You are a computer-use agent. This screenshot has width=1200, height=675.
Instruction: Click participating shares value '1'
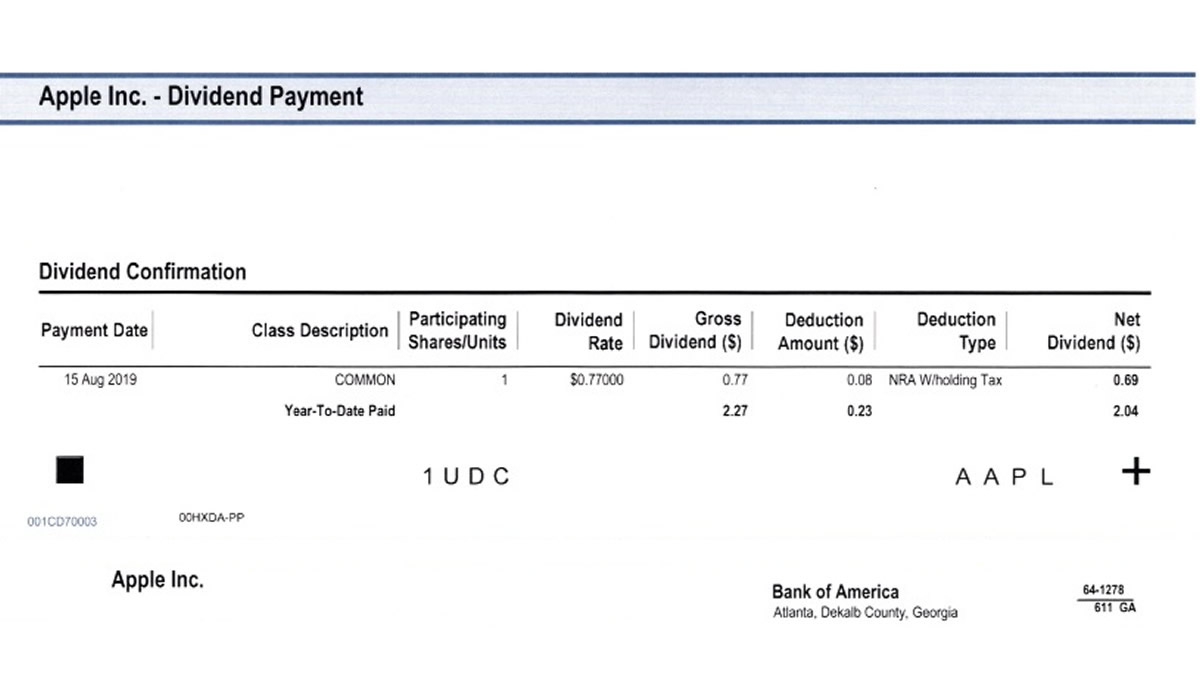pos(505,380)
